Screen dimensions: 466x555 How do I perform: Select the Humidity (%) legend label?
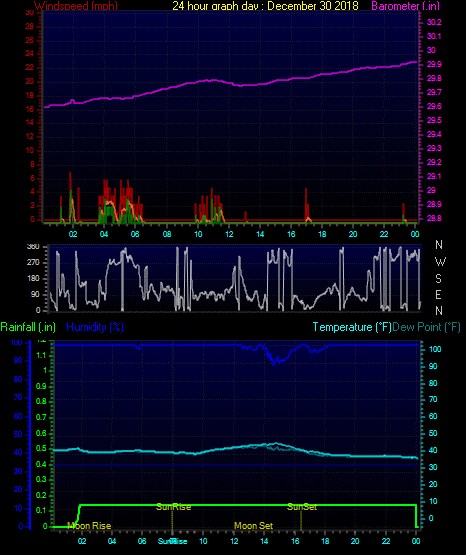click(95, 327)
